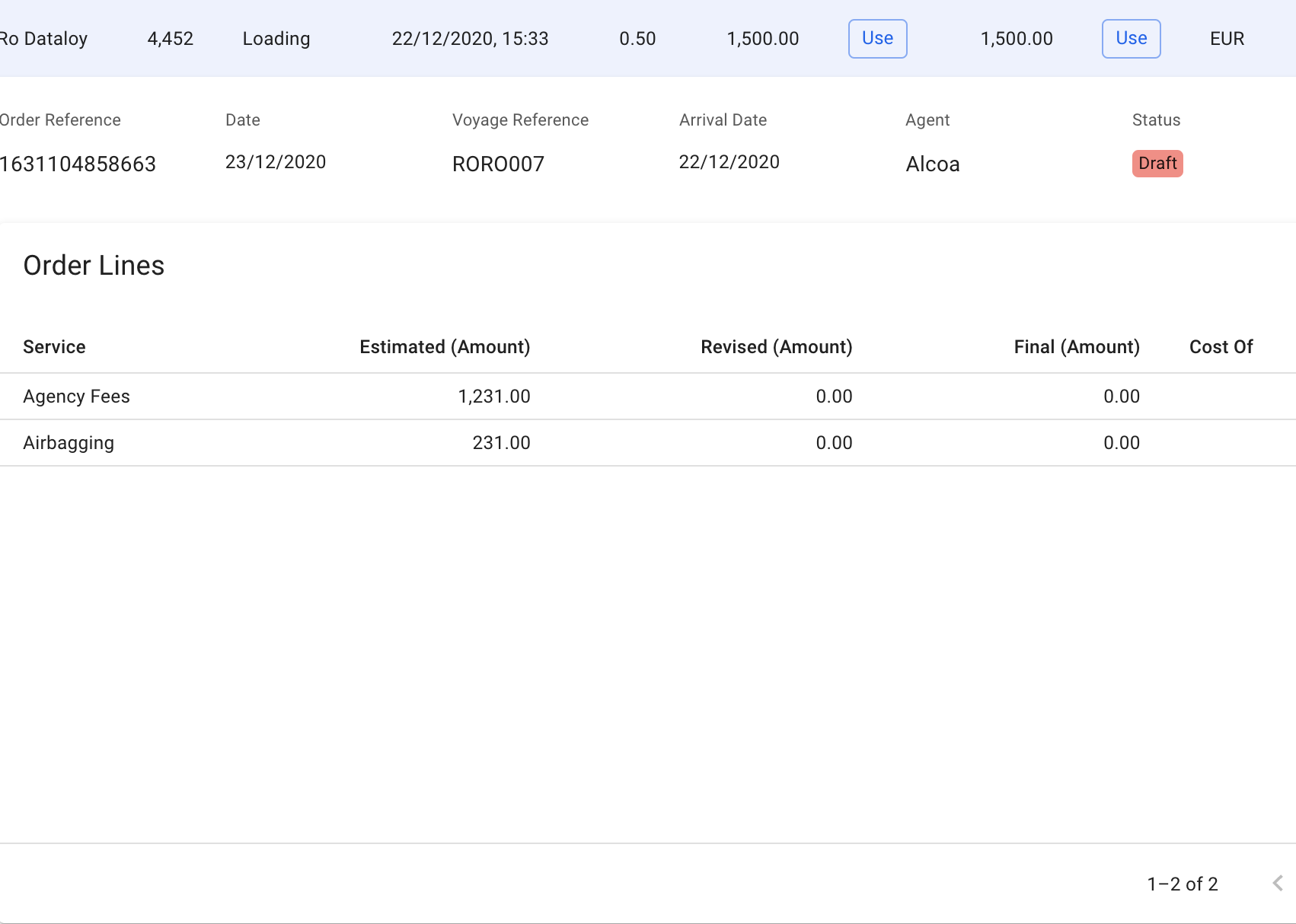The image size is (1296, 924).
Task: Open the agent Alcoa
Action: 932,164
